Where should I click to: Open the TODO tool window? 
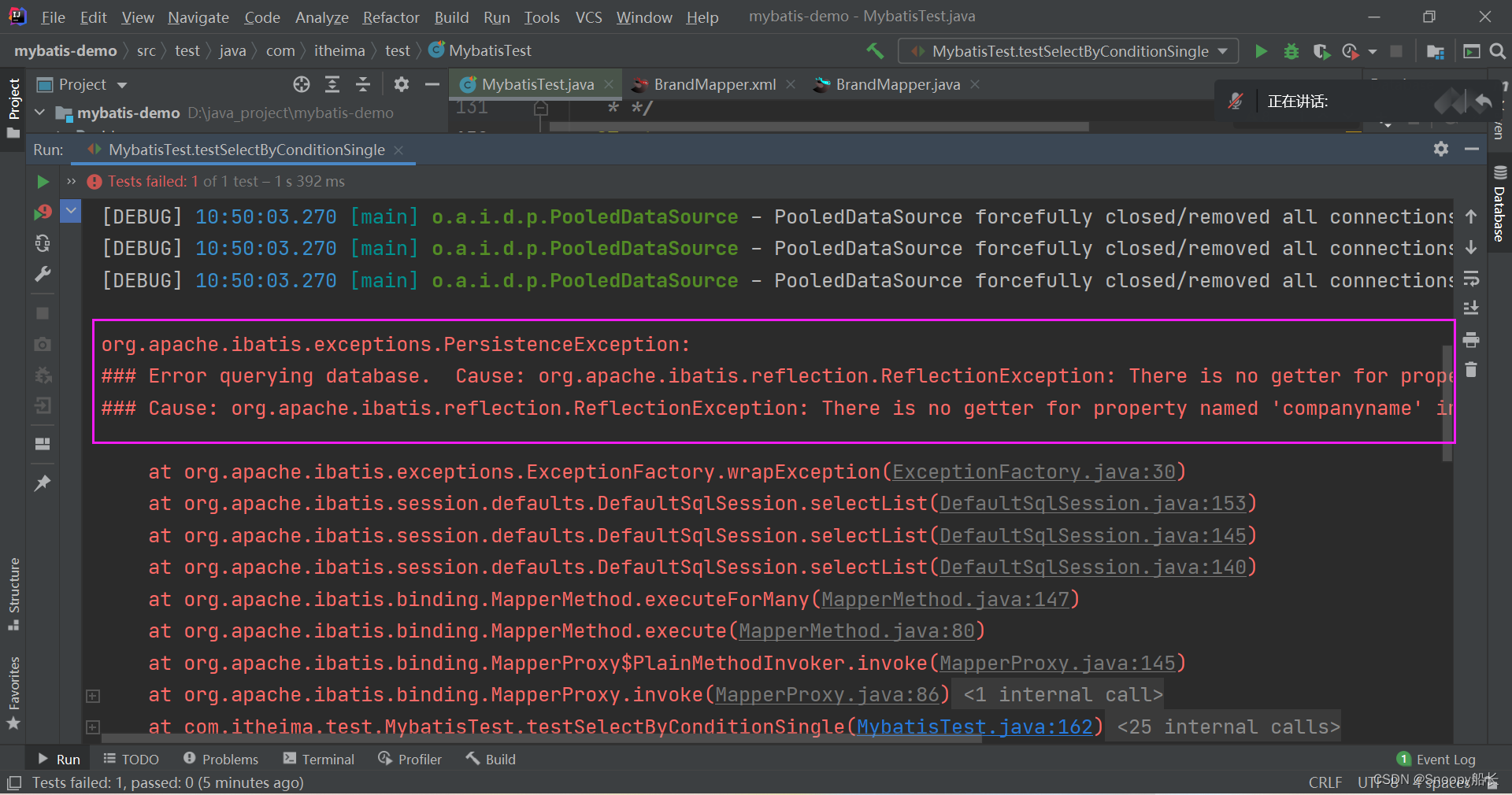coord(132,759)
